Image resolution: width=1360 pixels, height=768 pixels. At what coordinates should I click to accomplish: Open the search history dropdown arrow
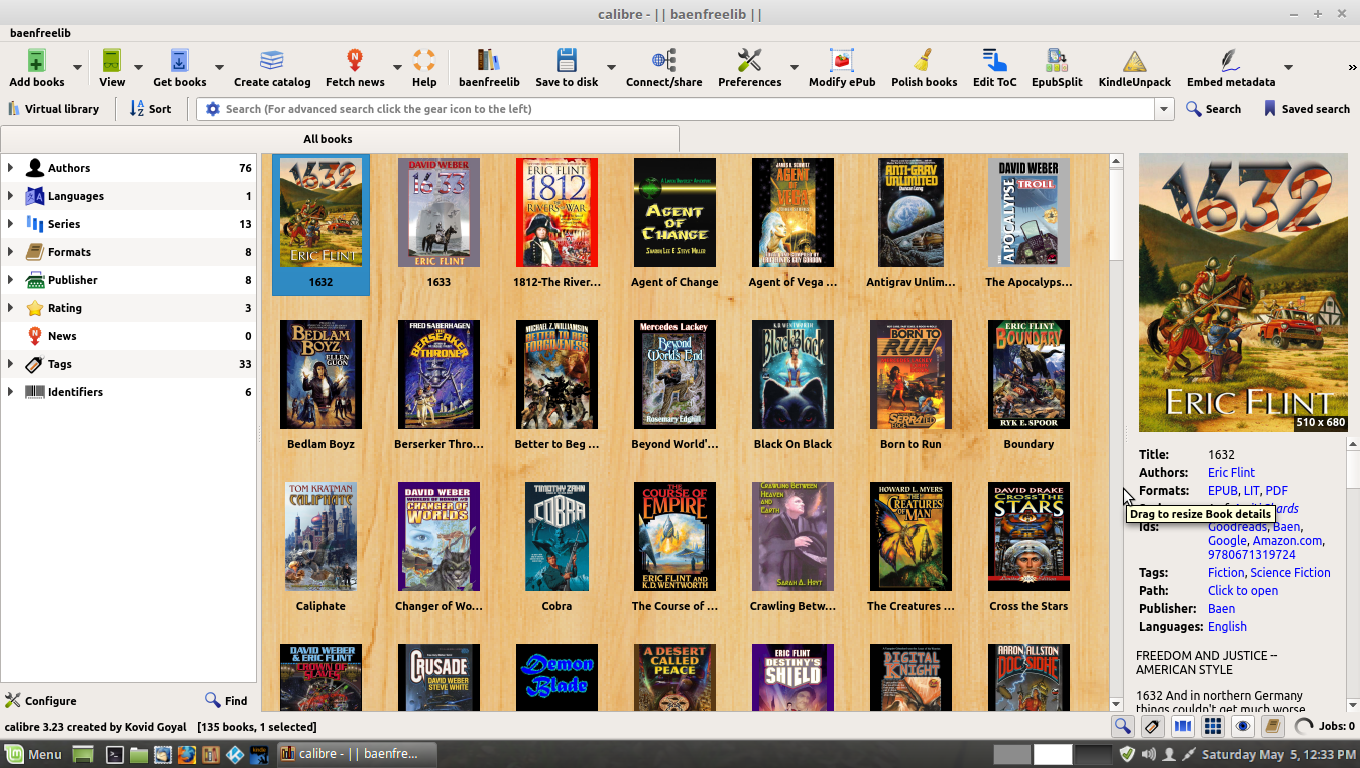pyautogui.click(x=1164, y=109)
